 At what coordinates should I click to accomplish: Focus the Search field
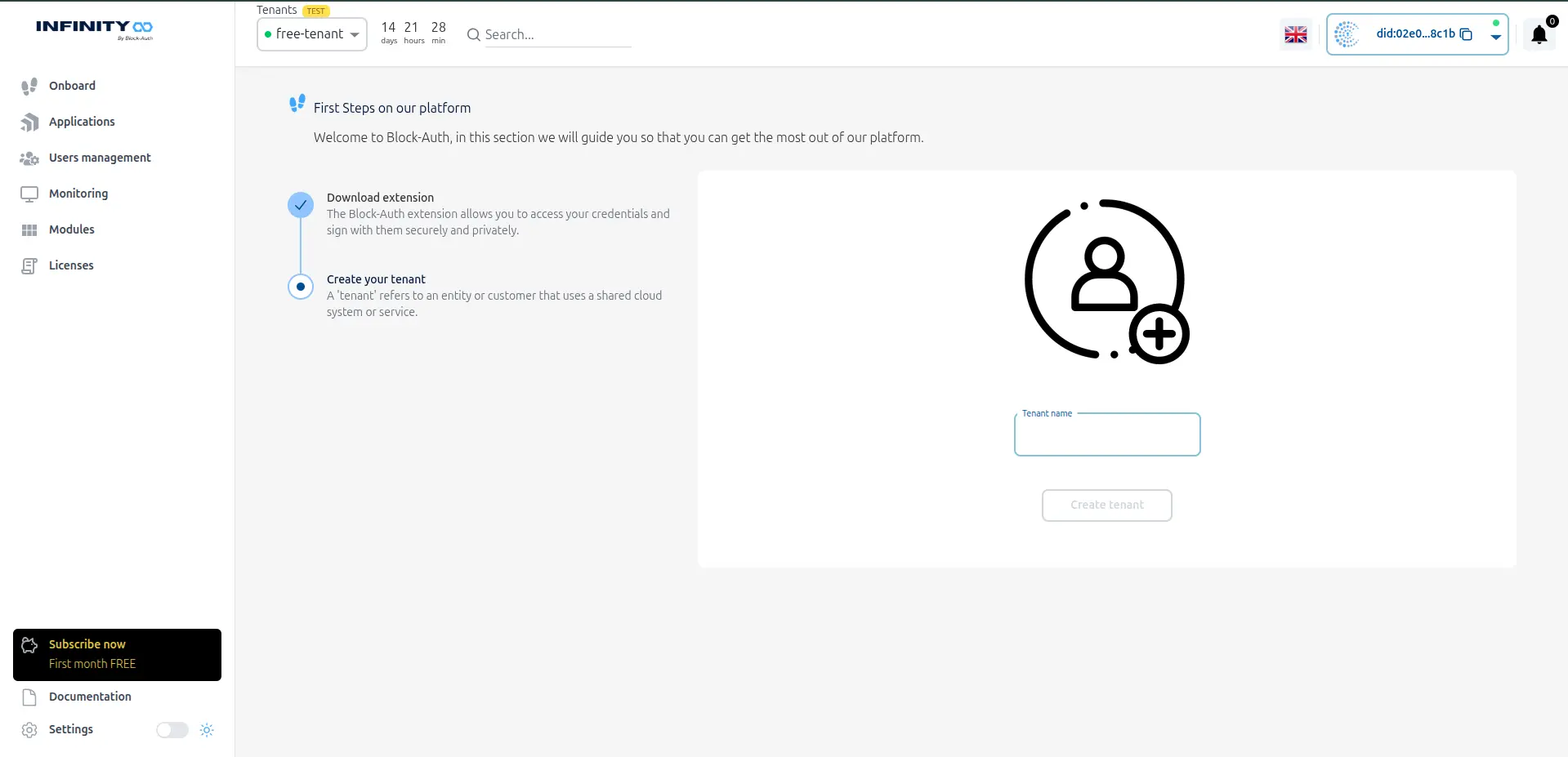click(558, 34)
